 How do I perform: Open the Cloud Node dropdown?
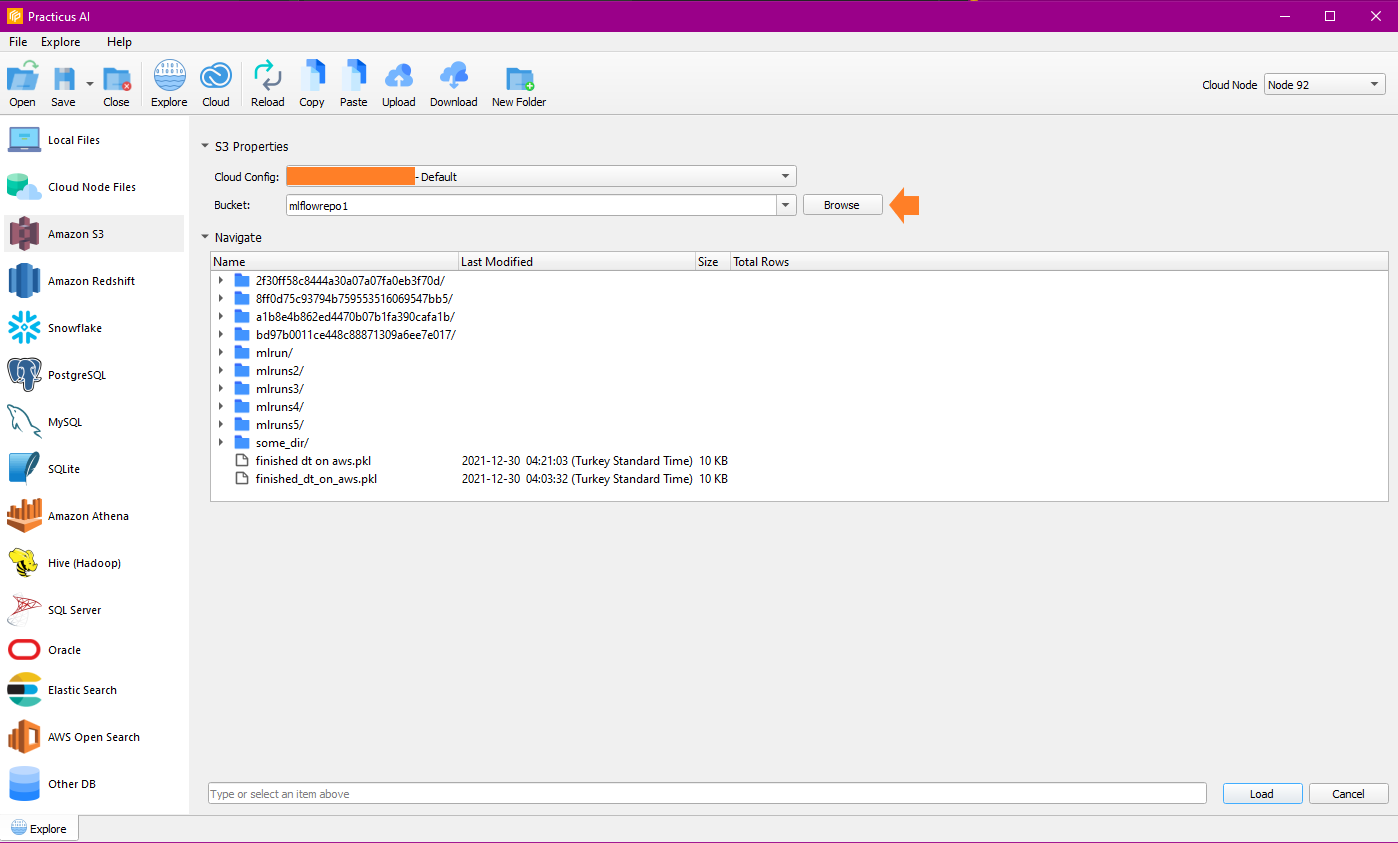click(1376, 85)
